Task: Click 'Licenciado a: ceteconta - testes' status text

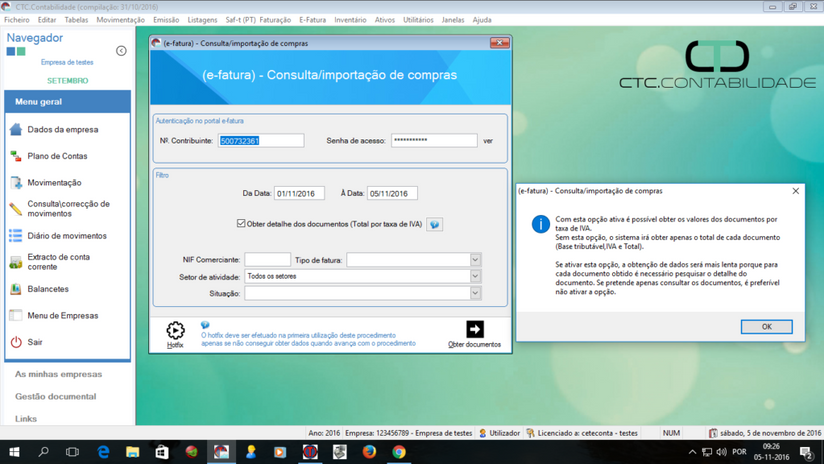Action: pyautogui.click(x=582, y=433)
